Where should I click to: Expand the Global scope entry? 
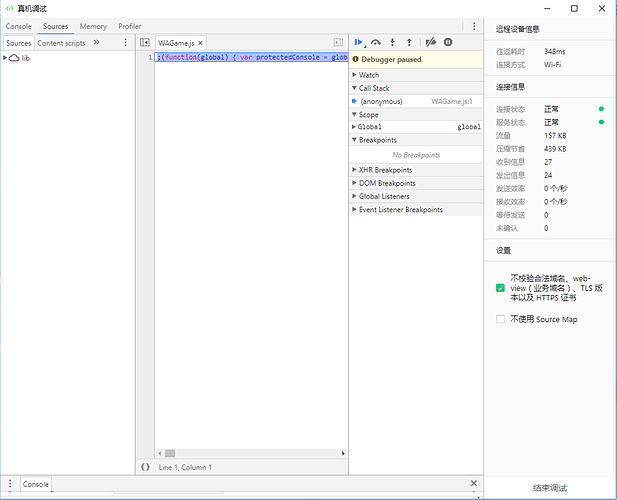354,127
